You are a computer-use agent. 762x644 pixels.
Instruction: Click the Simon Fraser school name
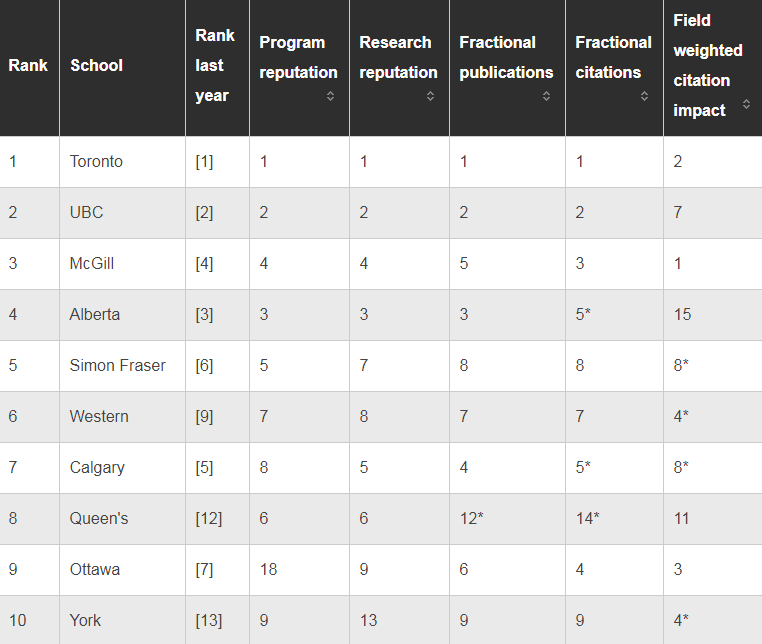point(115,365)
